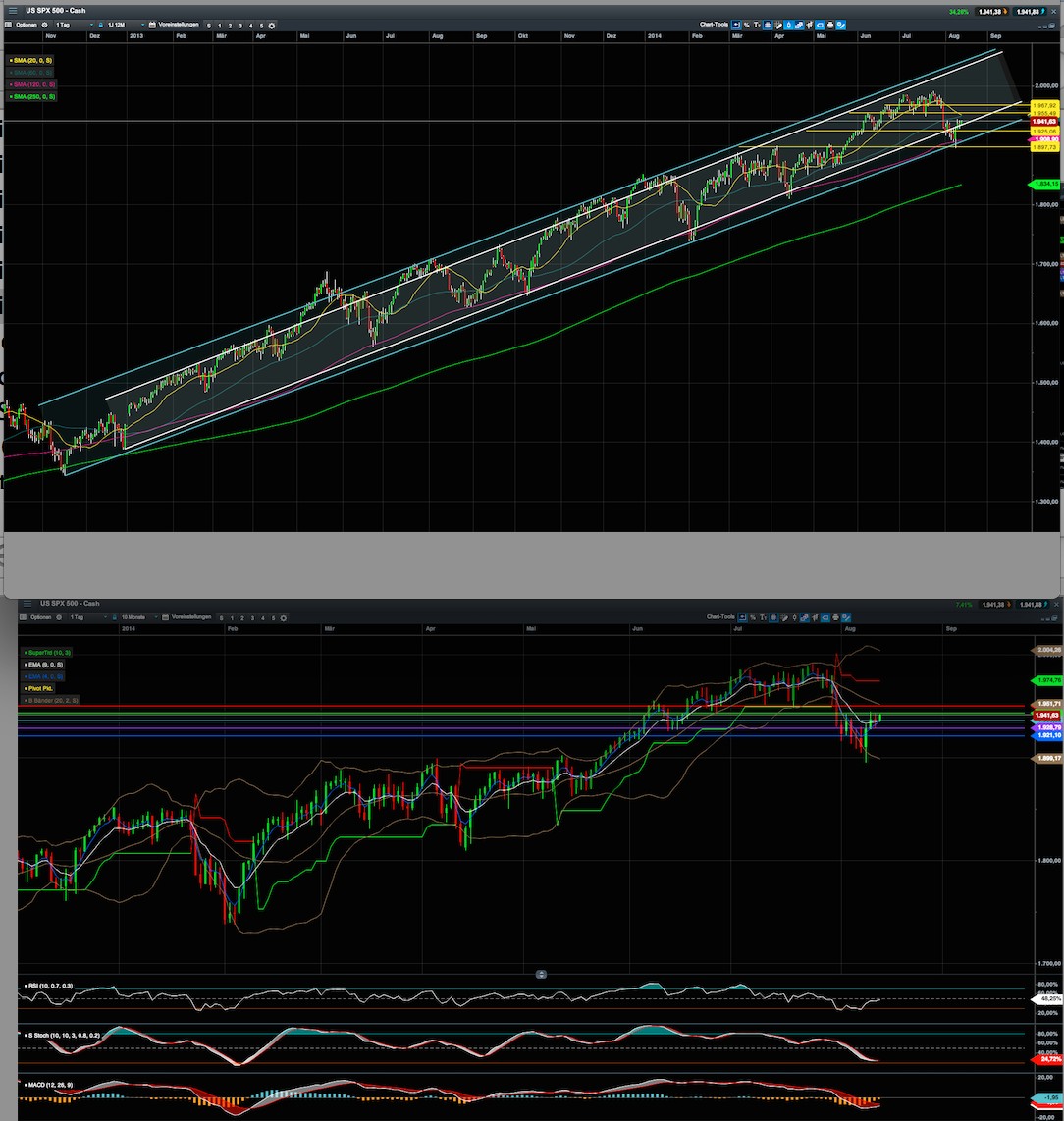Select preset 2 in upper chart toolbar
This screenshot has width=1064, height=1121.
point(230,26)
